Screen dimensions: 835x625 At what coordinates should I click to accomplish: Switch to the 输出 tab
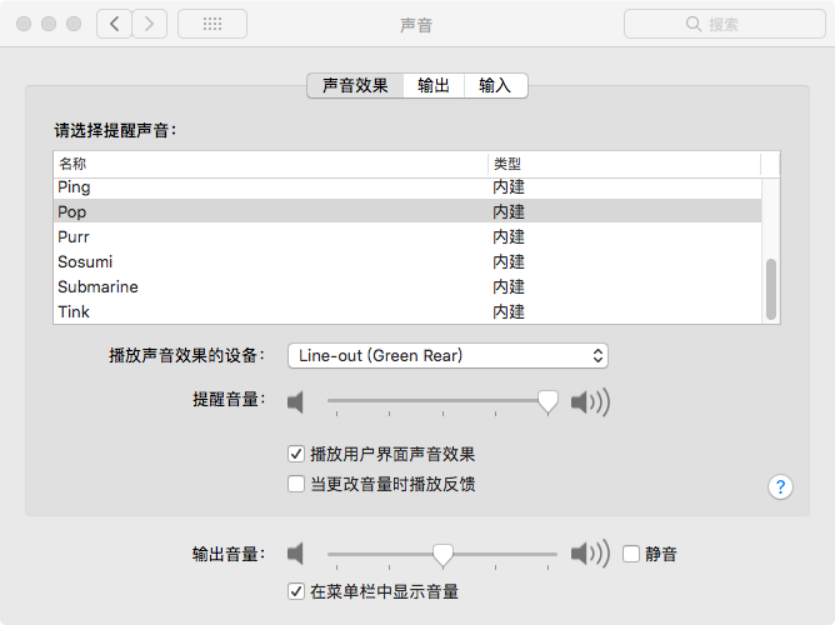point(432,85)
